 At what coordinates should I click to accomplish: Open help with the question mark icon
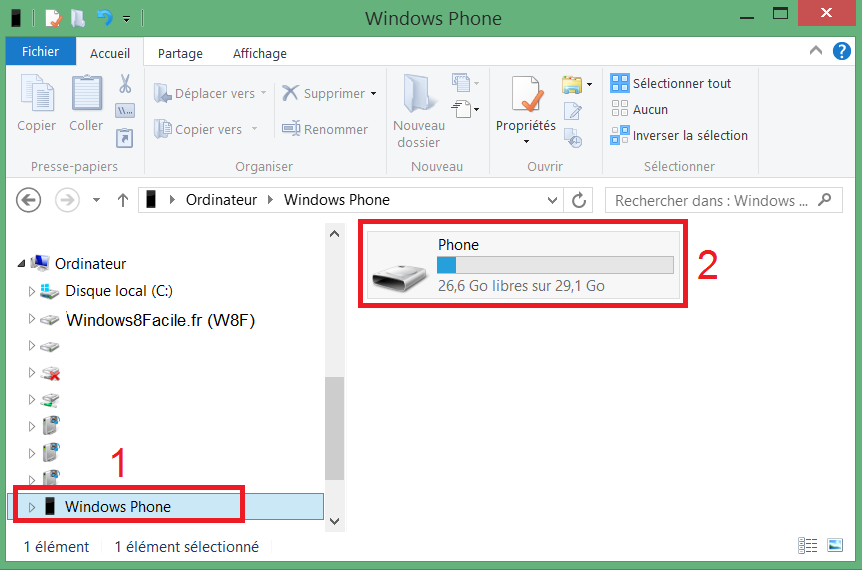pos(842,51)
